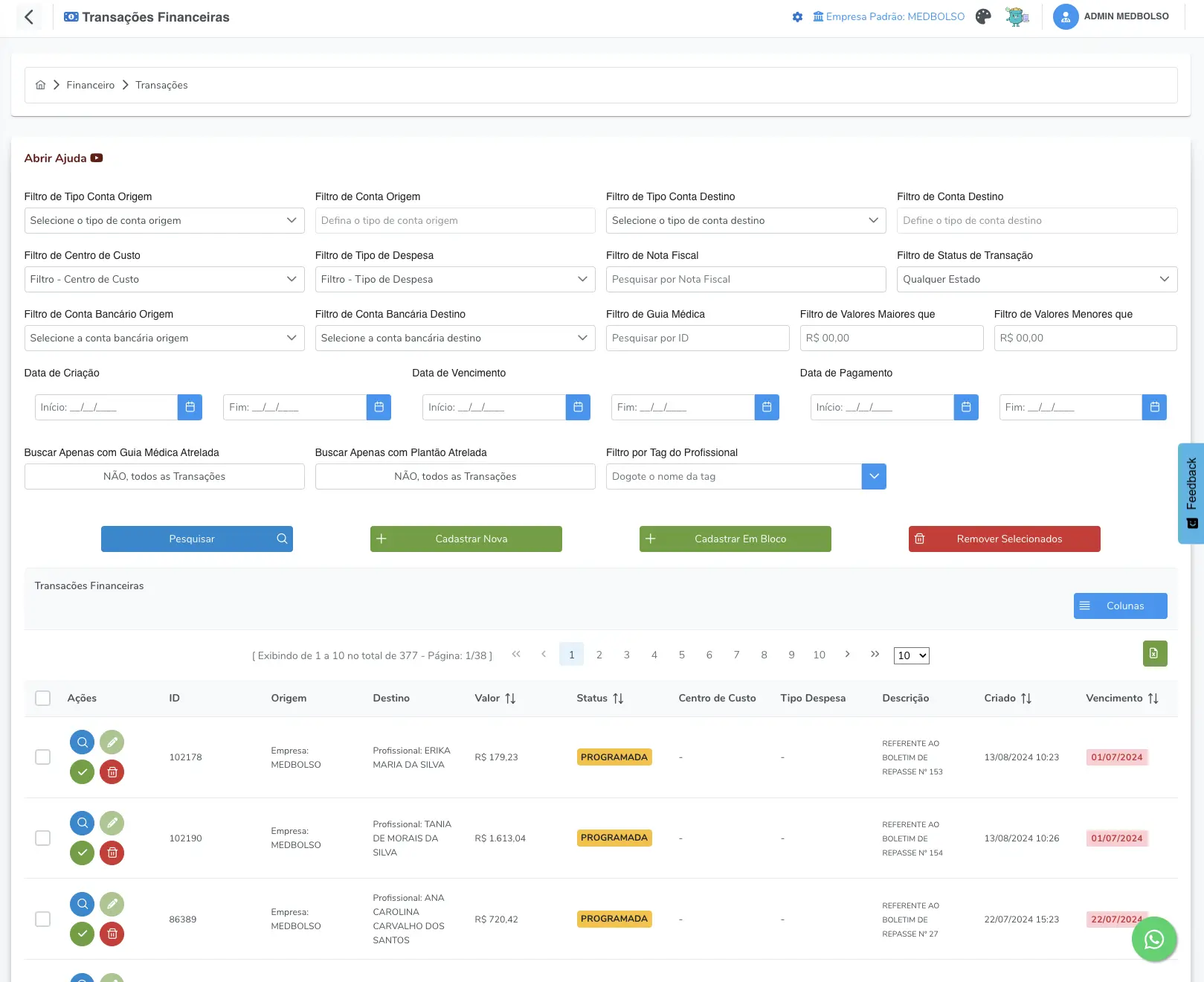Select the checkbox for transaction 102178

[x=43, y=757]
